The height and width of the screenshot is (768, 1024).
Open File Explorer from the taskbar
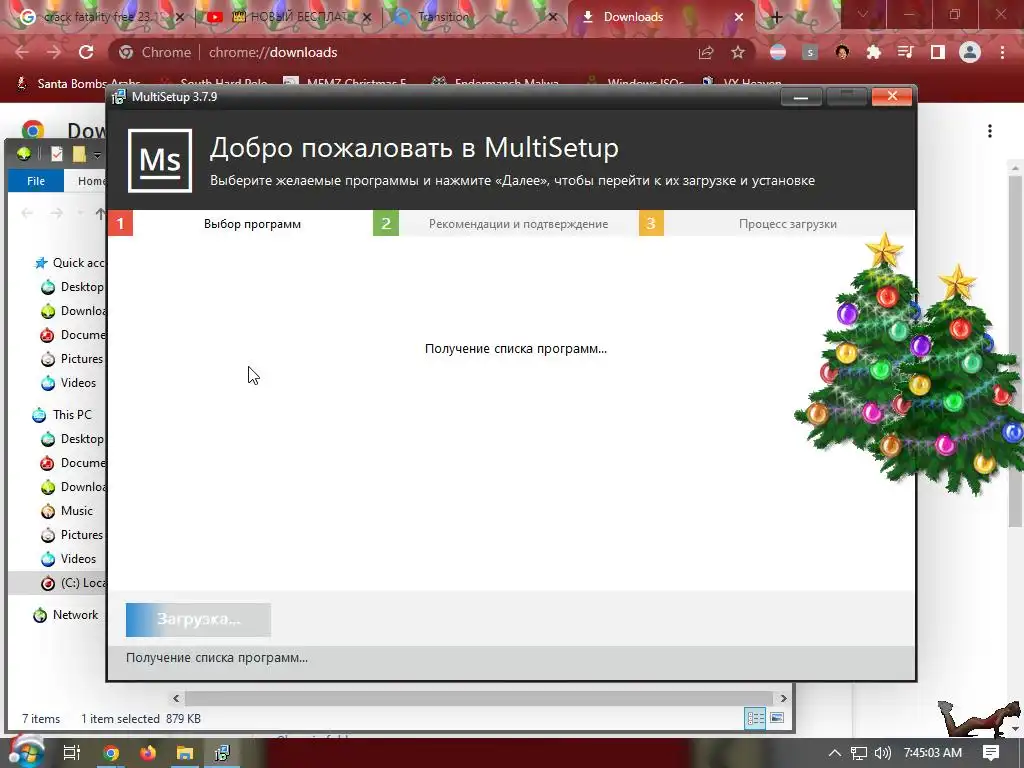pyautogui.click(x=185, y=753)
